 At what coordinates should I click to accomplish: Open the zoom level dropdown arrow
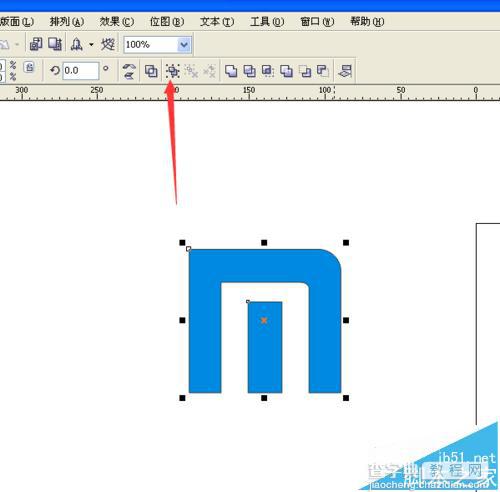click(x=184, y=45)
